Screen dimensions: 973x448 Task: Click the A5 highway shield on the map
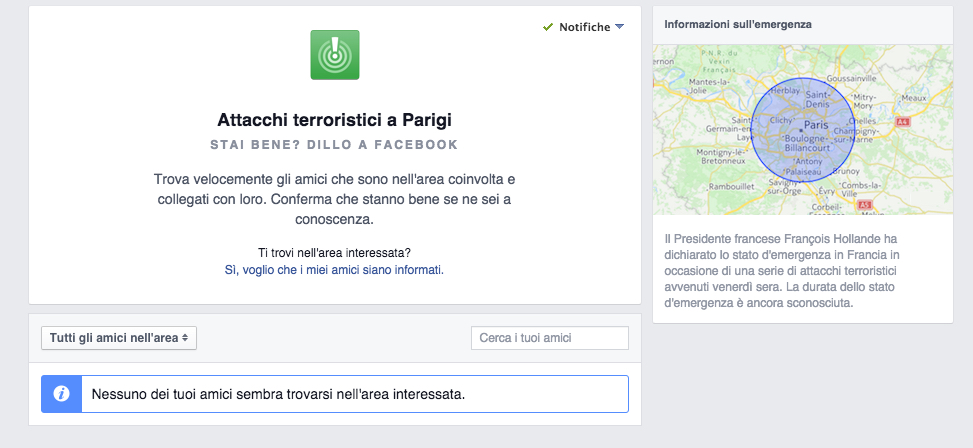(x=864, y=205)
